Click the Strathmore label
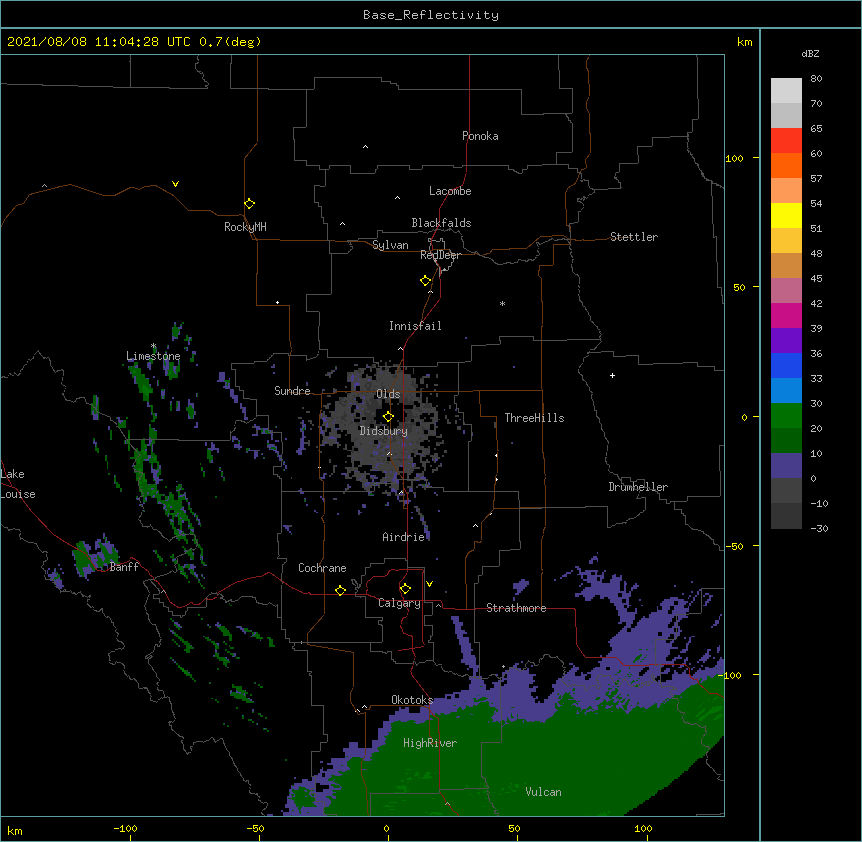Screen dimensions: 862x842 [516, 608]
